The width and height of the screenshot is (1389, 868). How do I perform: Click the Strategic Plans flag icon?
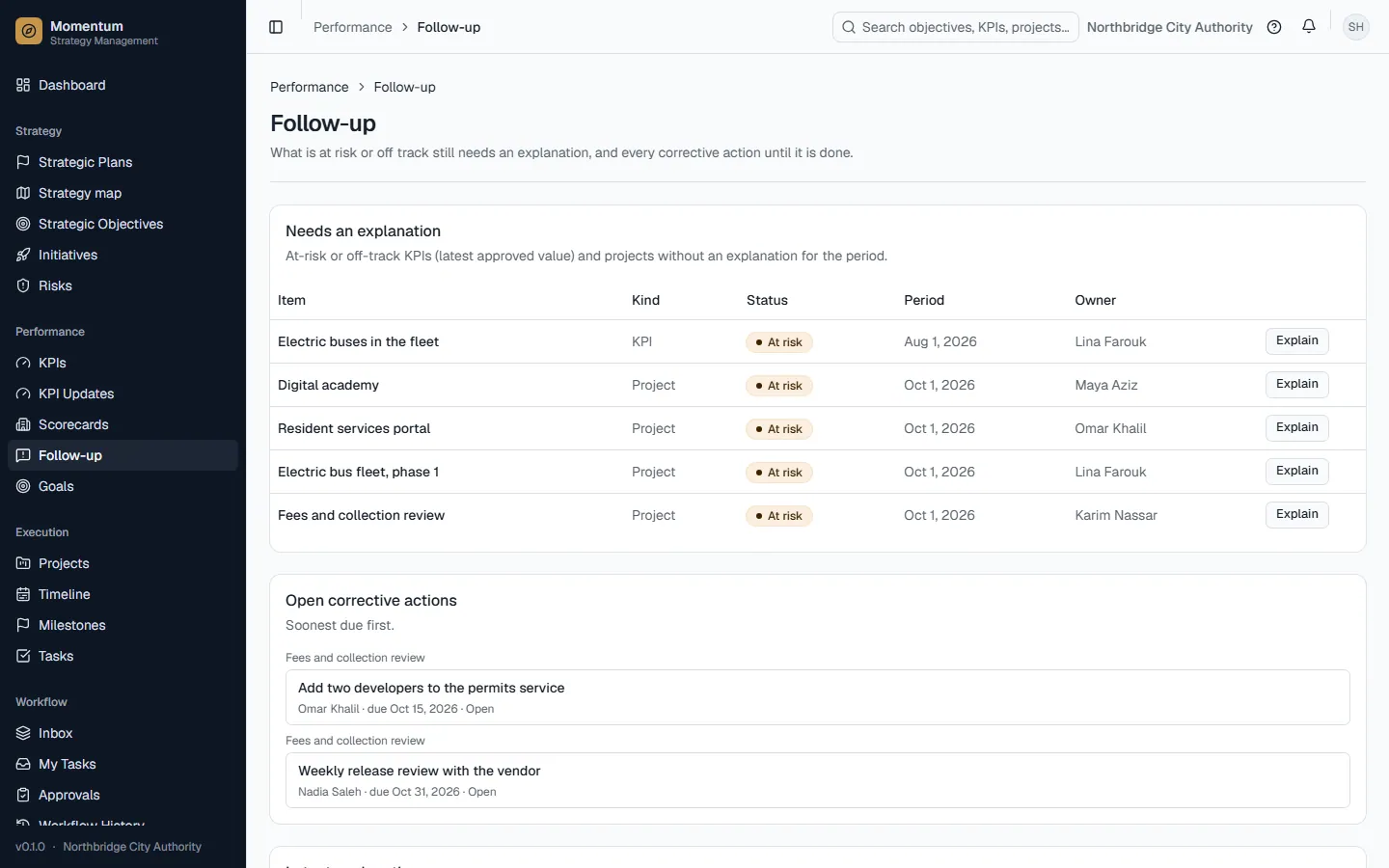pos(23,162)
